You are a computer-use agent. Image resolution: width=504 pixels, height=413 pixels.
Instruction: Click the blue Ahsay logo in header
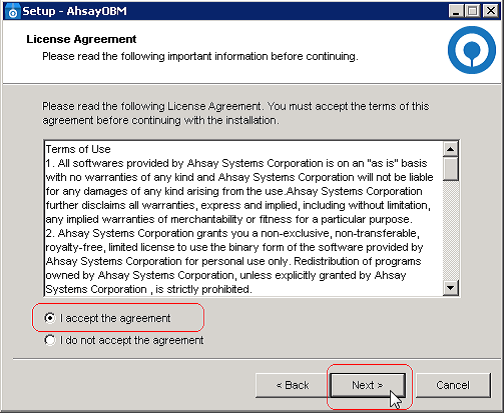click(472, 50)
